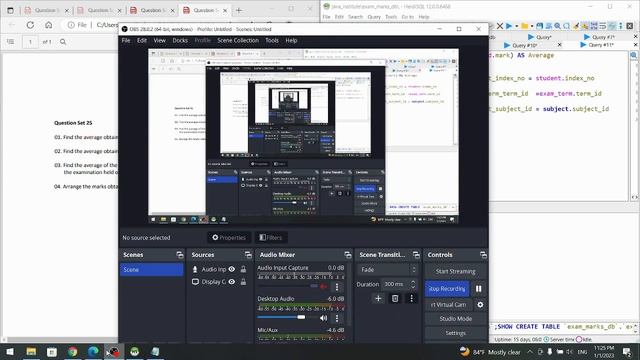Hide the Audio Input source with its eye icon
The image size is (640, 360).
[x=232, y=269]
